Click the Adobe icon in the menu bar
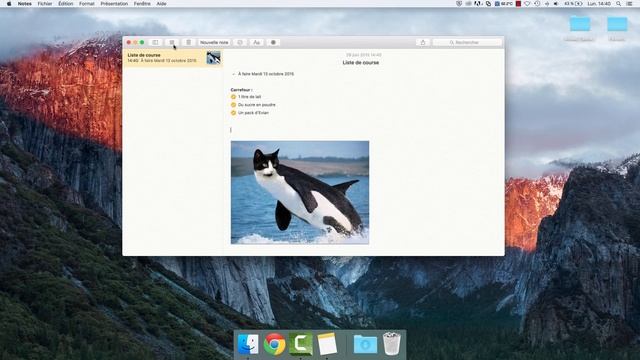Viewport: 640px width, 360px height. click(x=478, y=4)
